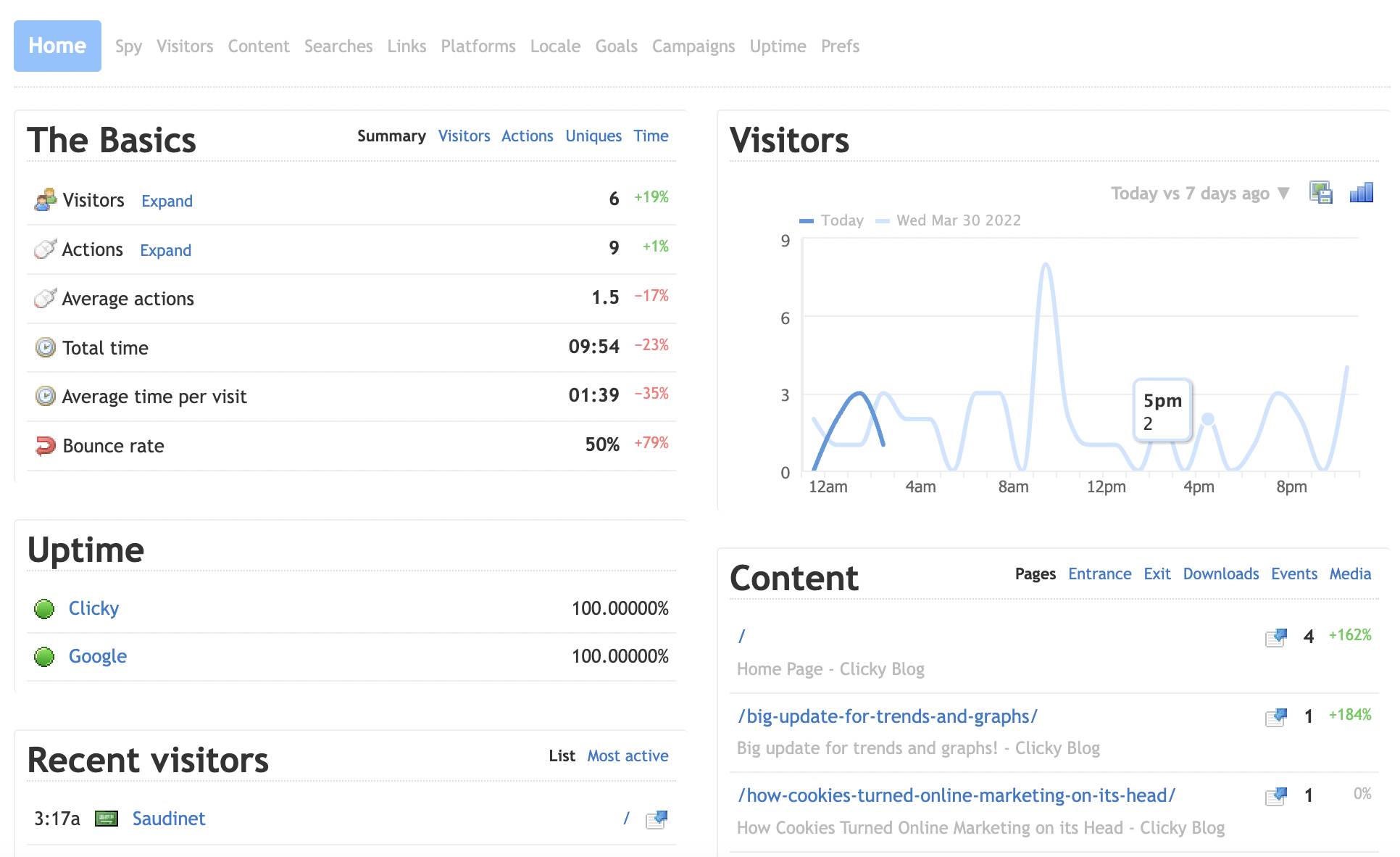Click the clock icon beside Average time per visit
The image size is (1400, 857).
[45, 396]
